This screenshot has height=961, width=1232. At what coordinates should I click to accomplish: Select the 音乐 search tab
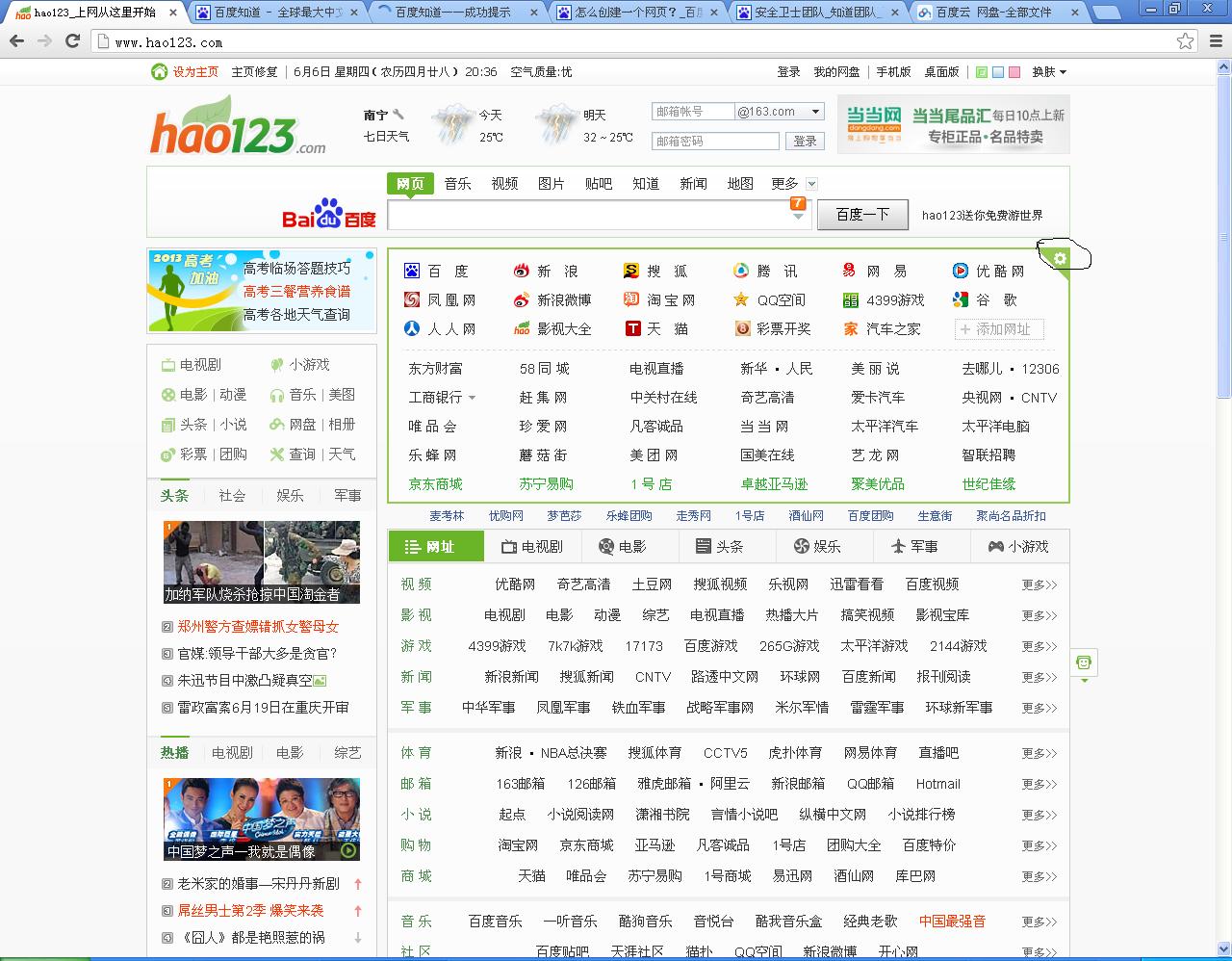coord(457,183)
